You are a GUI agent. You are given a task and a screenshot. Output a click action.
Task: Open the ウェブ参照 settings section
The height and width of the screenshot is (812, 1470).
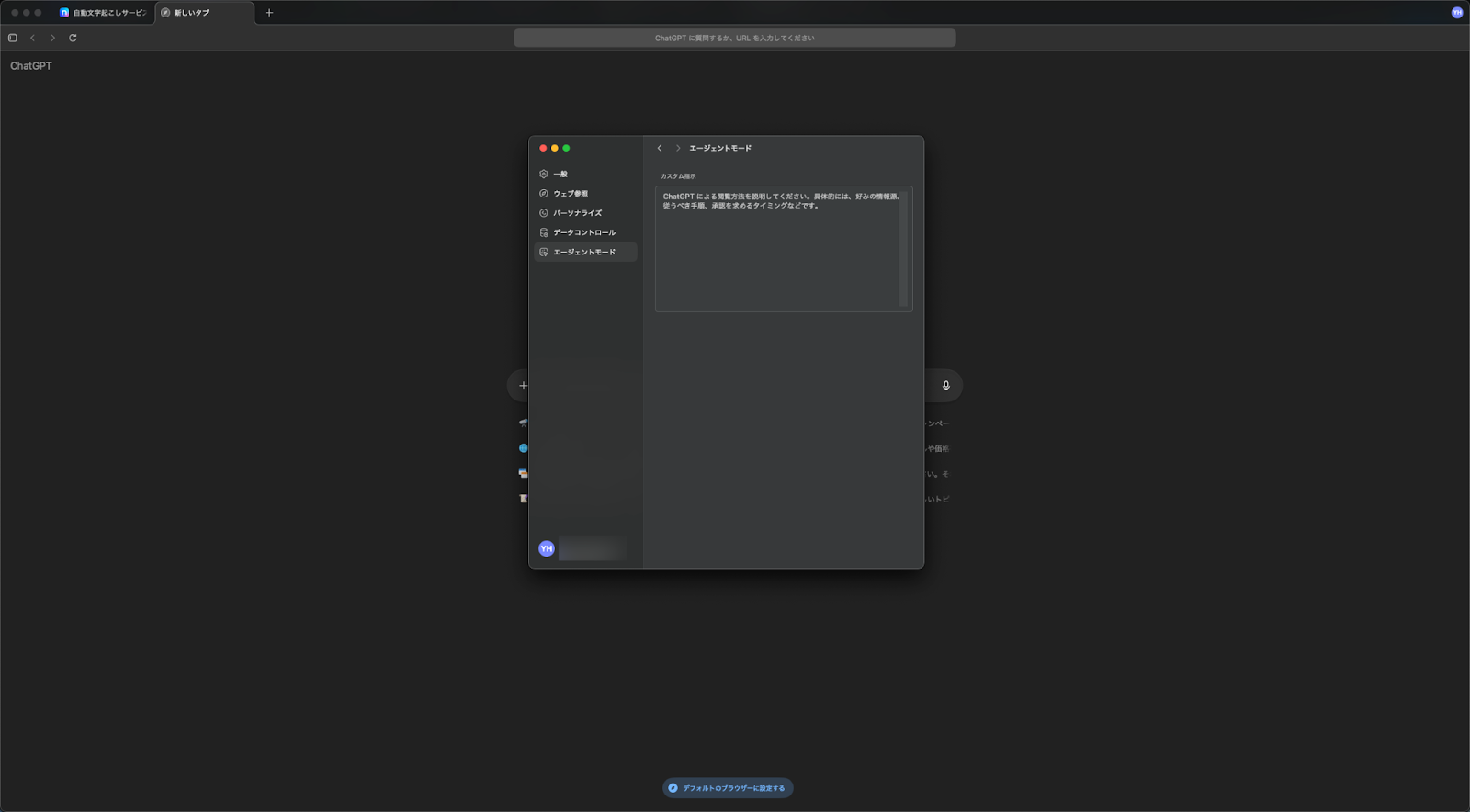click(570, 194)
